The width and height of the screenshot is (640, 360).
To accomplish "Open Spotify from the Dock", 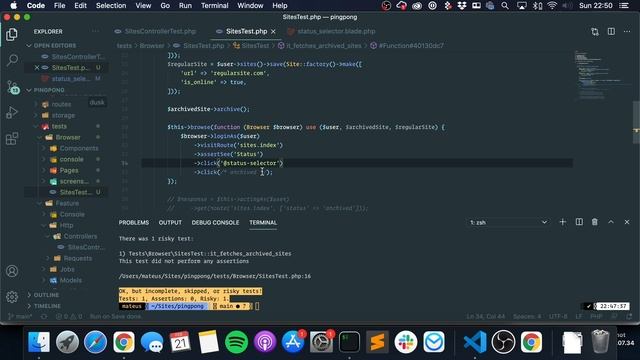I will [x=236, y=342].
